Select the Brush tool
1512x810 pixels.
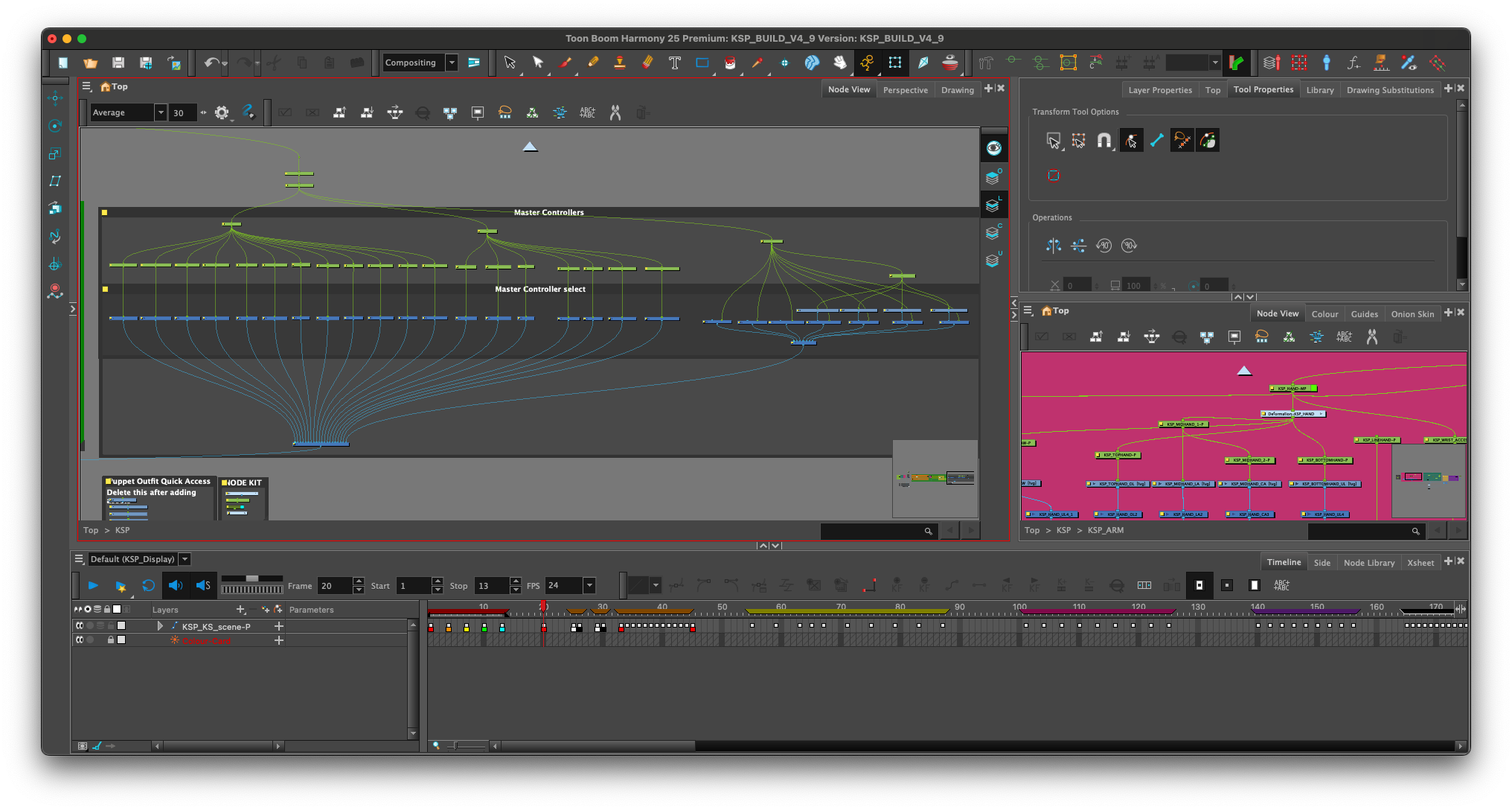click(x=566, y=63)
